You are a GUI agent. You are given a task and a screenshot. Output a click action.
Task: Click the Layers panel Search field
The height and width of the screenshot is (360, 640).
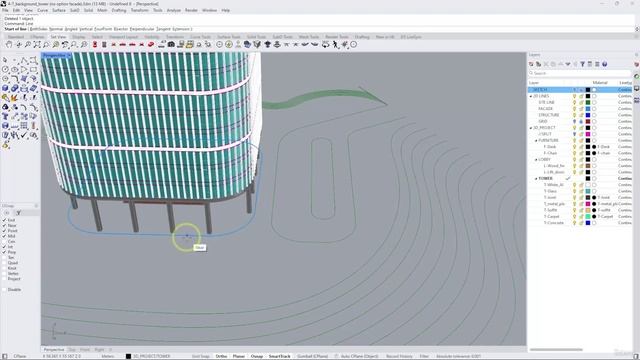580,73
